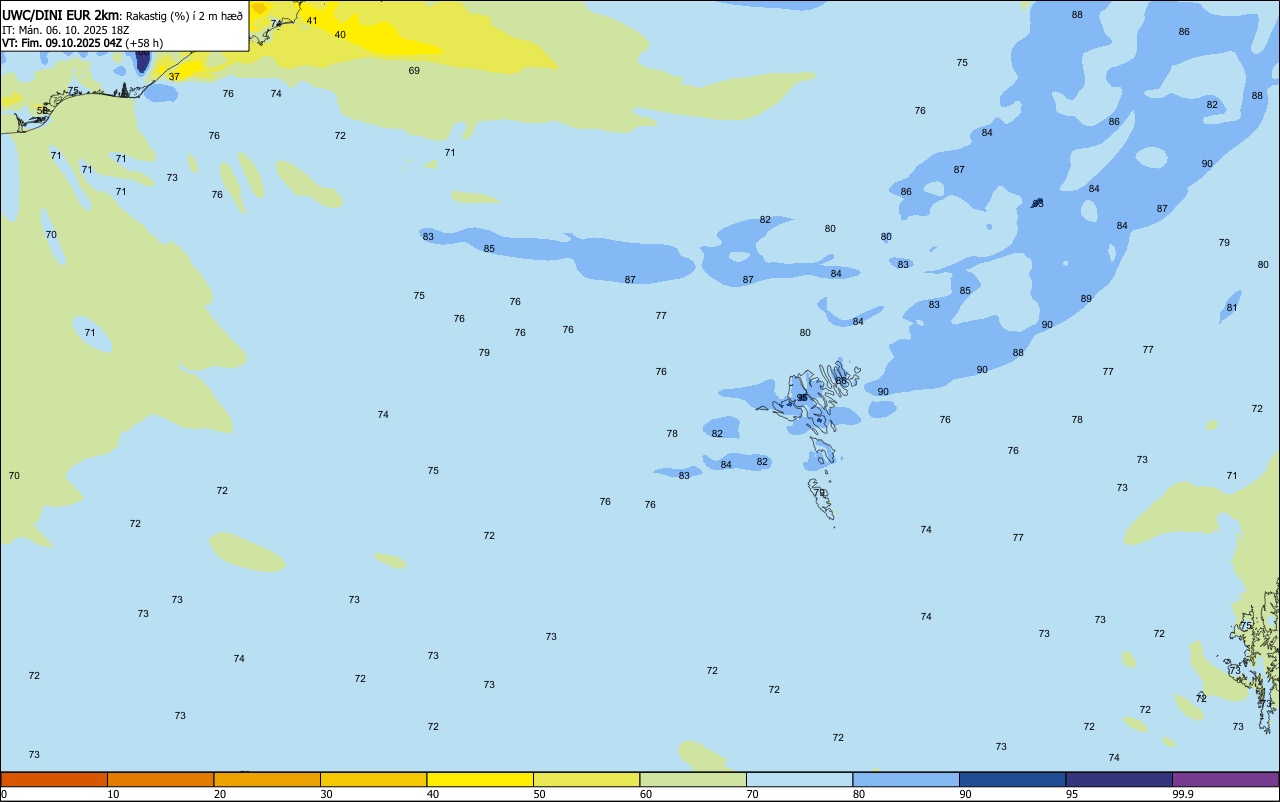This screenshot has width=1280, height=802.
Task: Click the legend tick label 99.9
Action: tap(1183, 794)
